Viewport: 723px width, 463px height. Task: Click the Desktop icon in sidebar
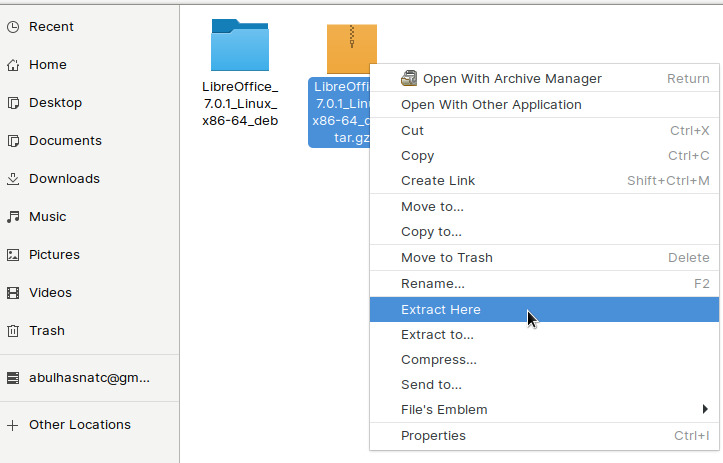[x=13, y=103]
